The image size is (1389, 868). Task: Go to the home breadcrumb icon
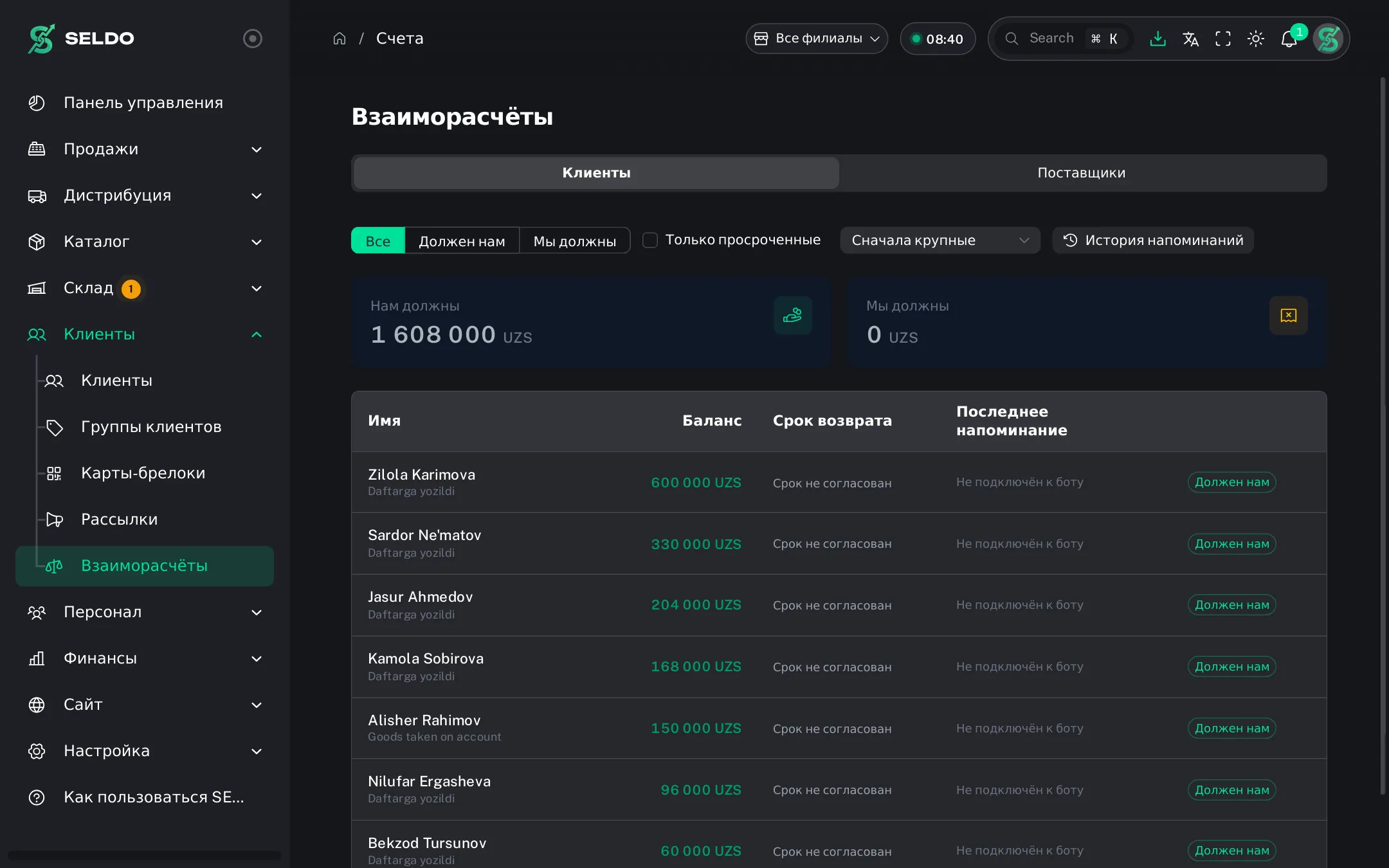click(x=340, y=39)
